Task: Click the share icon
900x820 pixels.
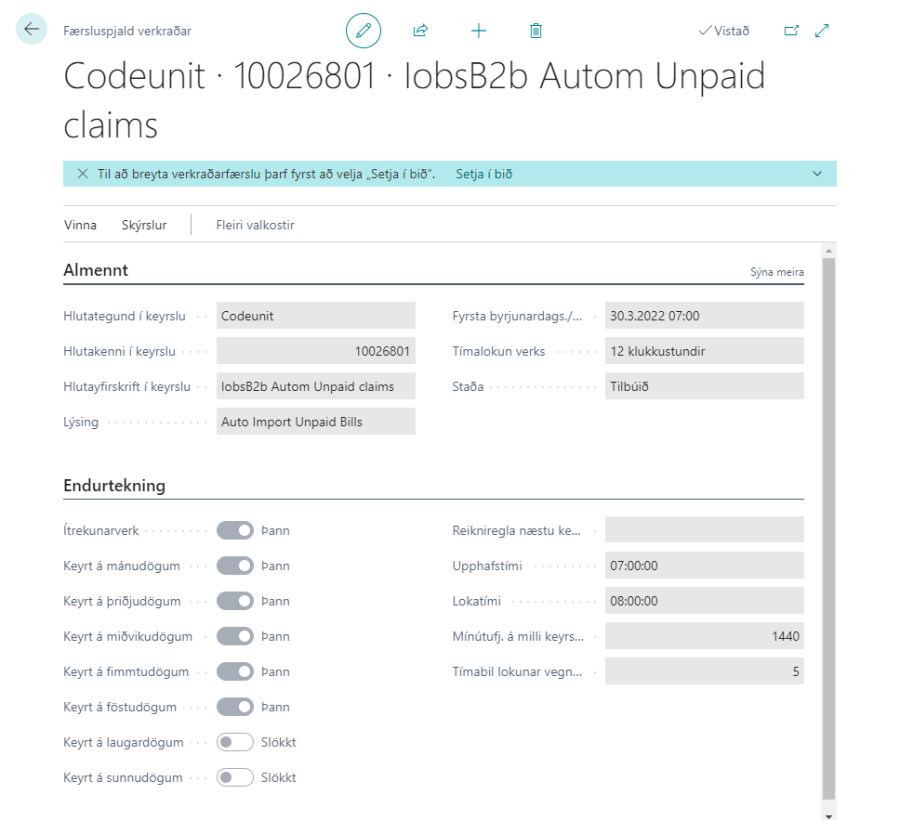Action: click(420, 31)
